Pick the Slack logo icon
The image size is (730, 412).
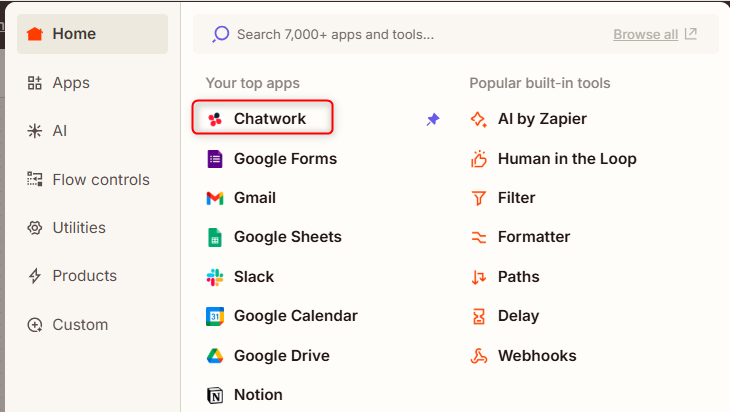(215, 277)
